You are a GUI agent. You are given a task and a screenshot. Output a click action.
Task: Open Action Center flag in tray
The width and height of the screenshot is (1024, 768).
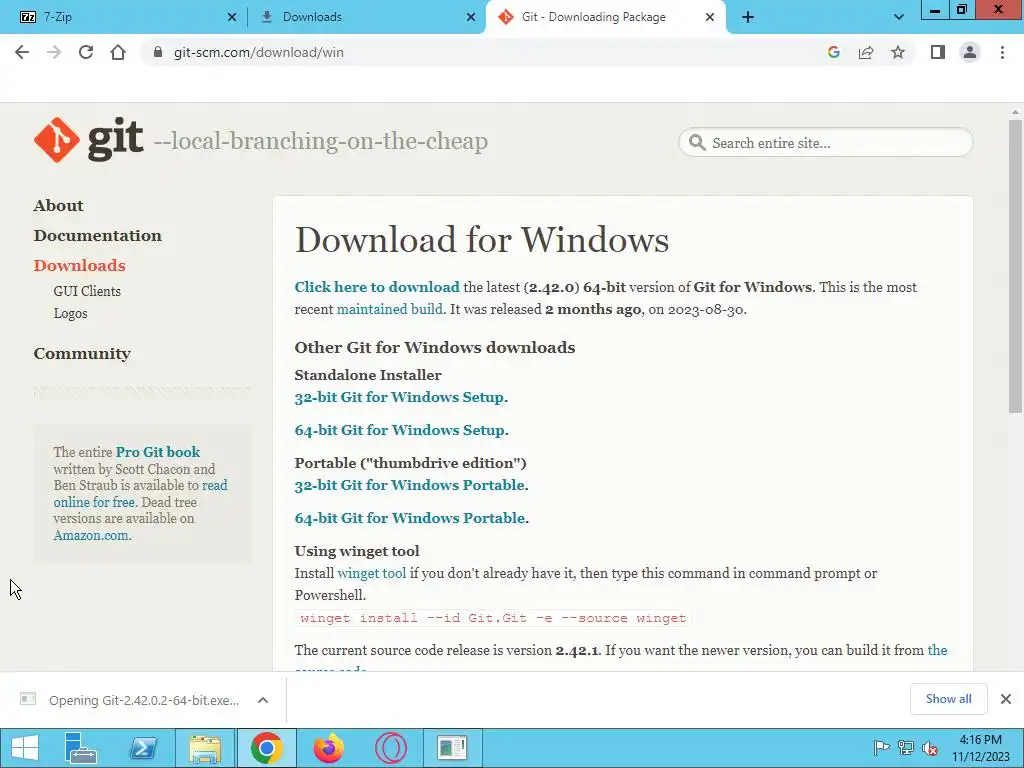[881, 748]
